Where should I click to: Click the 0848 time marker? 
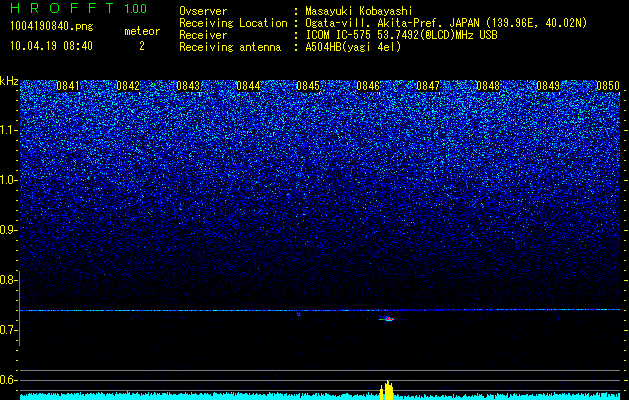pyautogui.click(x=488, y=86)
